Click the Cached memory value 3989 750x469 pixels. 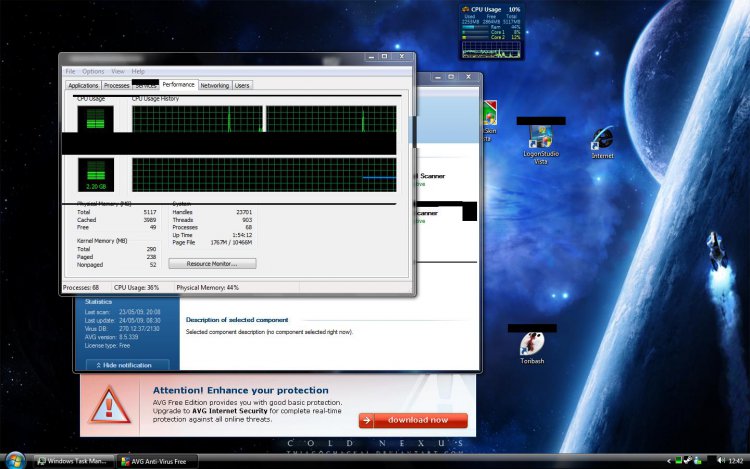click(150, 219)
